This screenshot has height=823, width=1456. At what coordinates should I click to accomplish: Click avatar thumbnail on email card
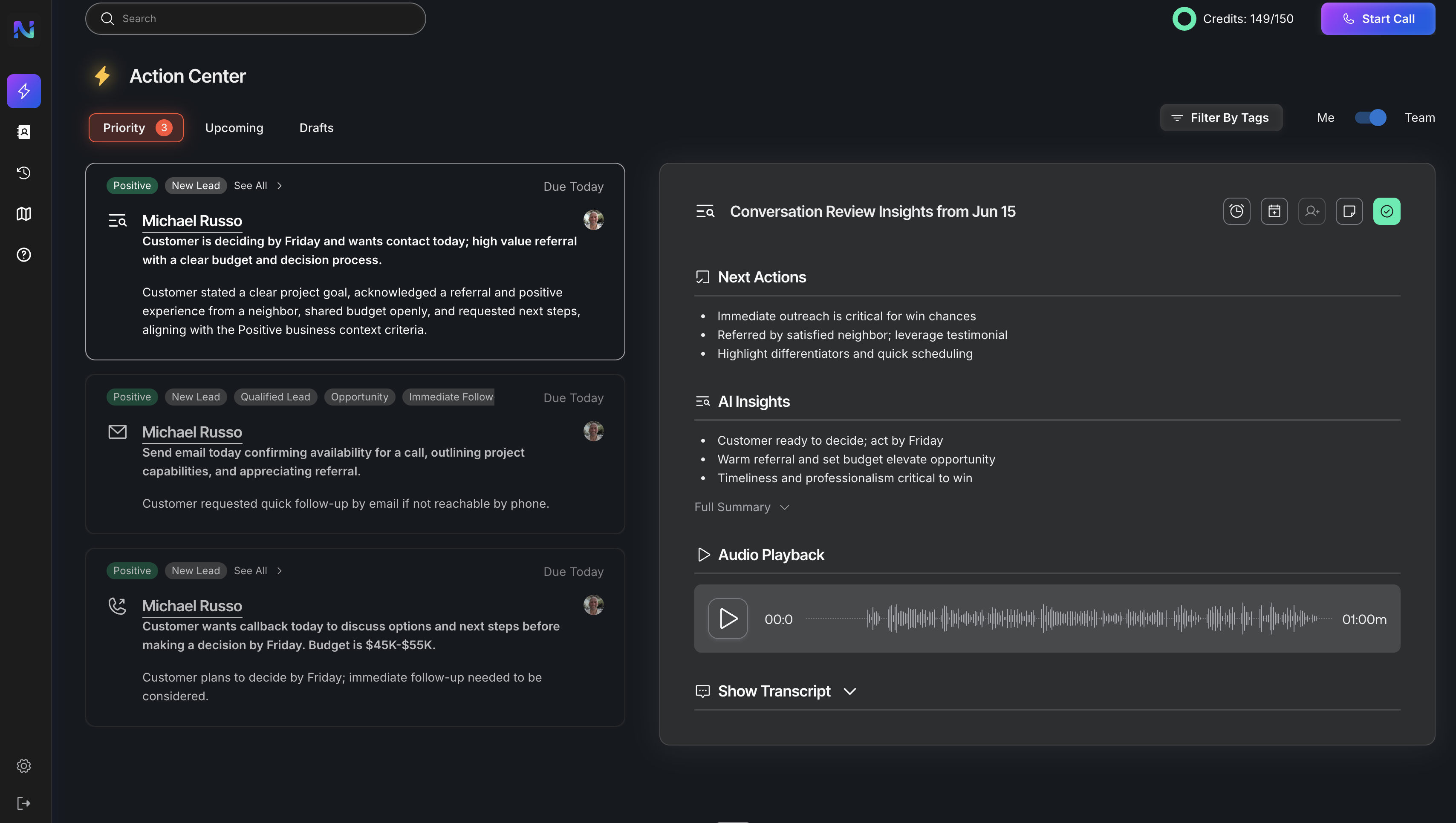pos(593,431)
